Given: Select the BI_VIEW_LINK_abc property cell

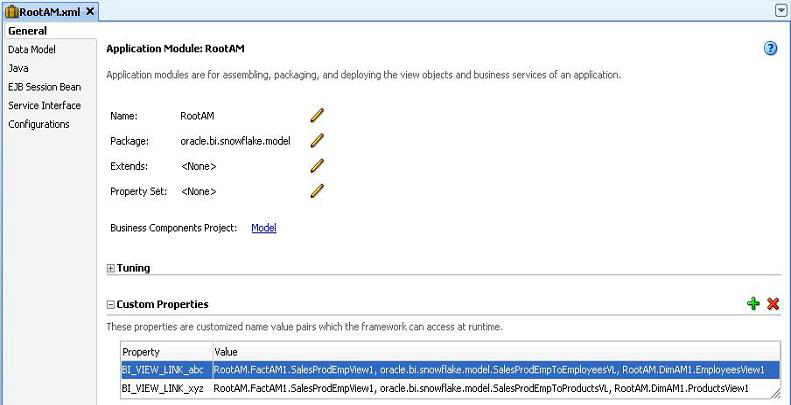Looking at the screenshot, I should [166, 370].
